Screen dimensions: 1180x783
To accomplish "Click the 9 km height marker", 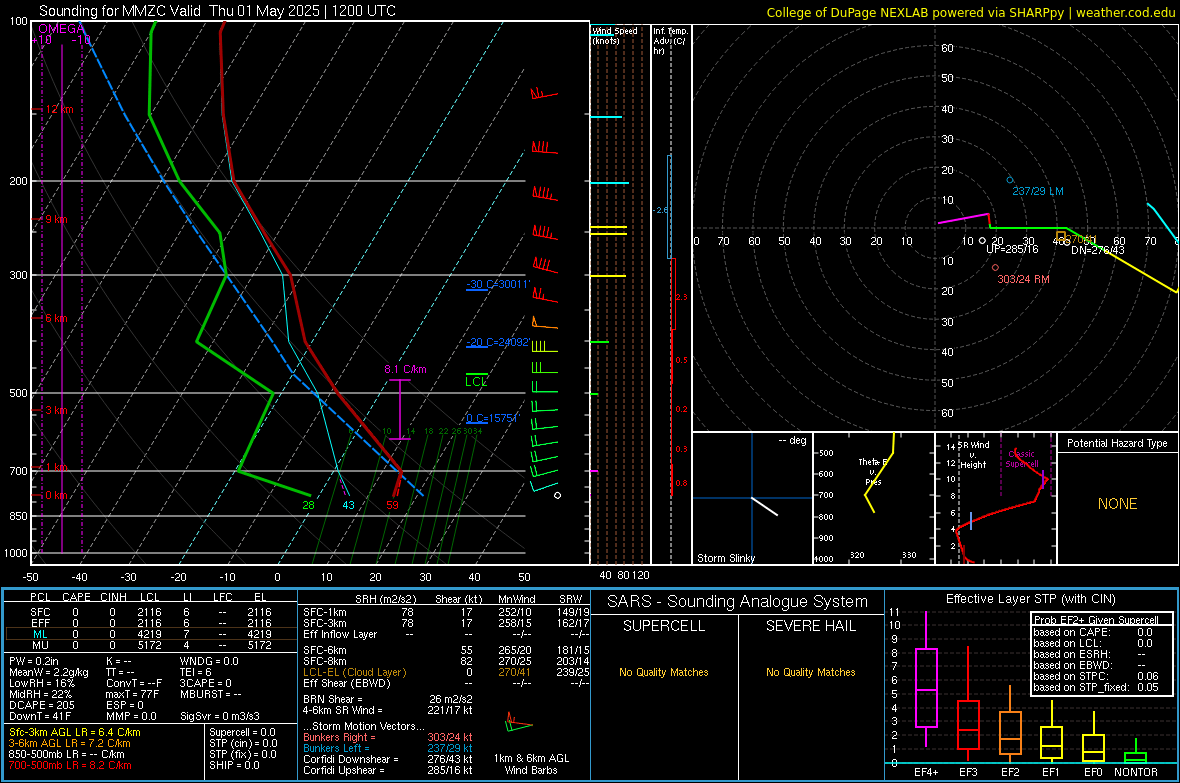I will pos(56,219).
